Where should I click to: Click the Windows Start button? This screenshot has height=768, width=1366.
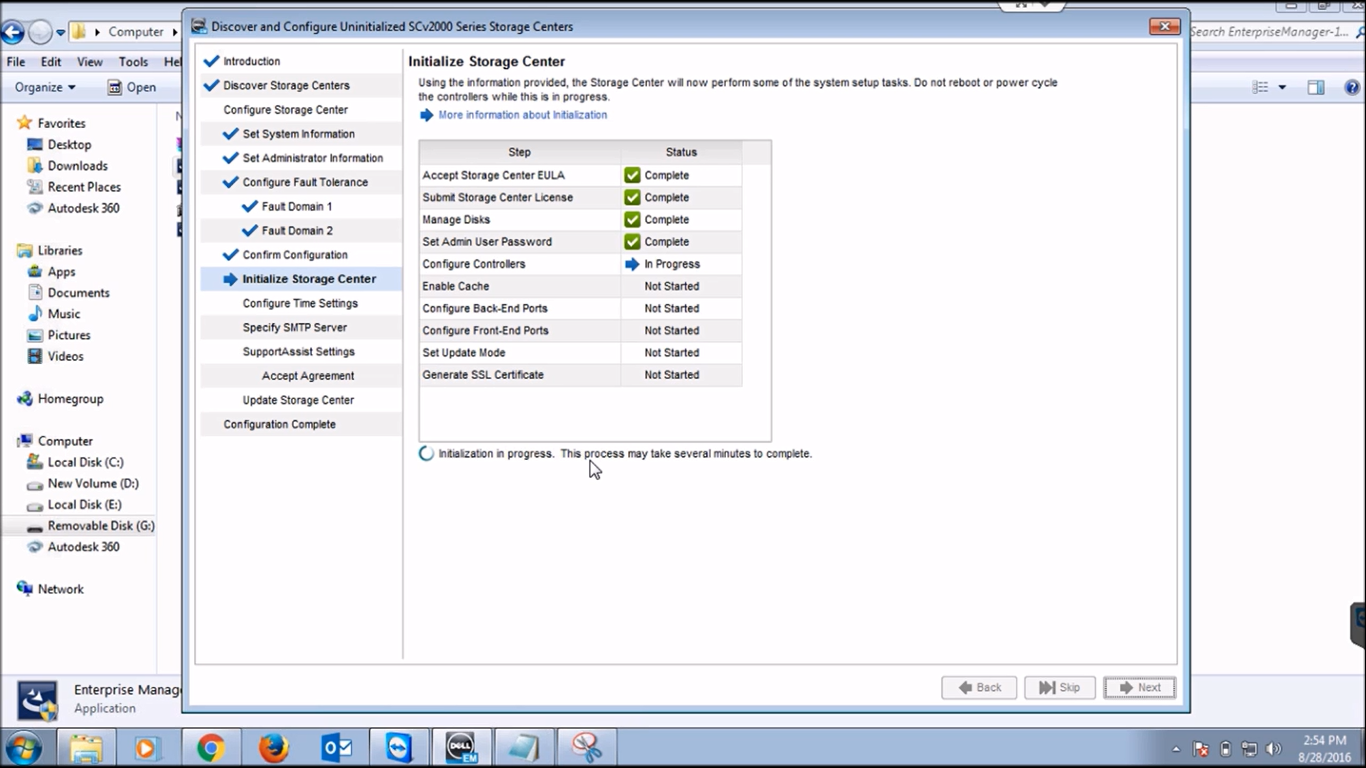click(22, 747)
